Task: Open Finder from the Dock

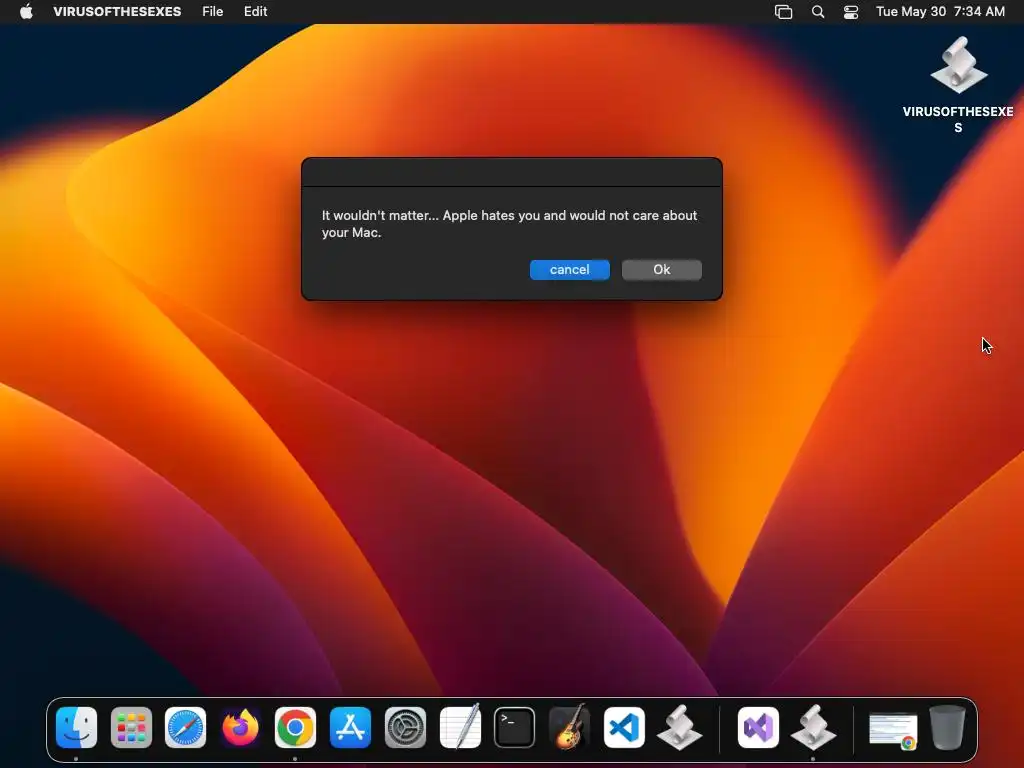Action: coord(76,728)
